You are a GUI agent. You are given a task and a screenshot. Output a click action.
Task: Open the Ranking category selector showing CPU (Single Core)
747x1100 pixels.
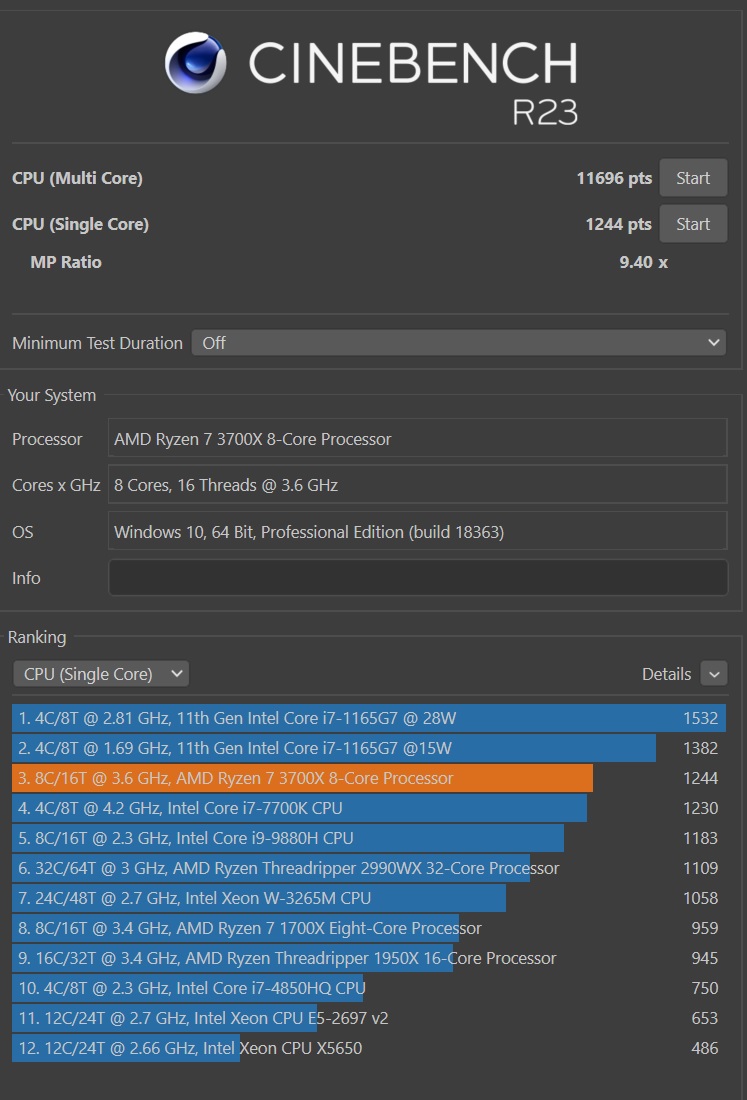100,673
